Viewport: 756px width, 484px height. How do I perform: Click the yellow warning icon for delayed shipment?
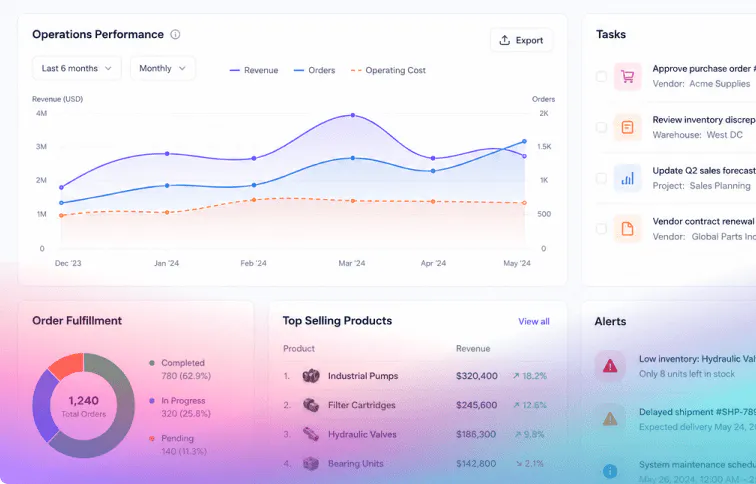click(610, 418)
